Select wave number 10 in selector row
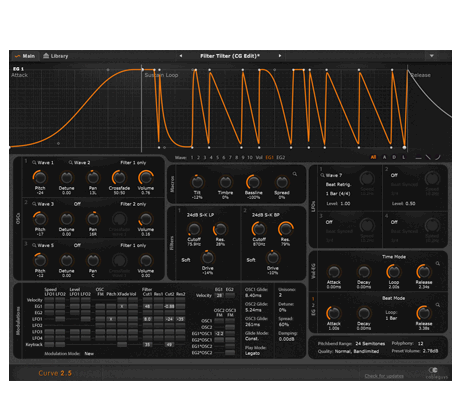 point(250,157)
